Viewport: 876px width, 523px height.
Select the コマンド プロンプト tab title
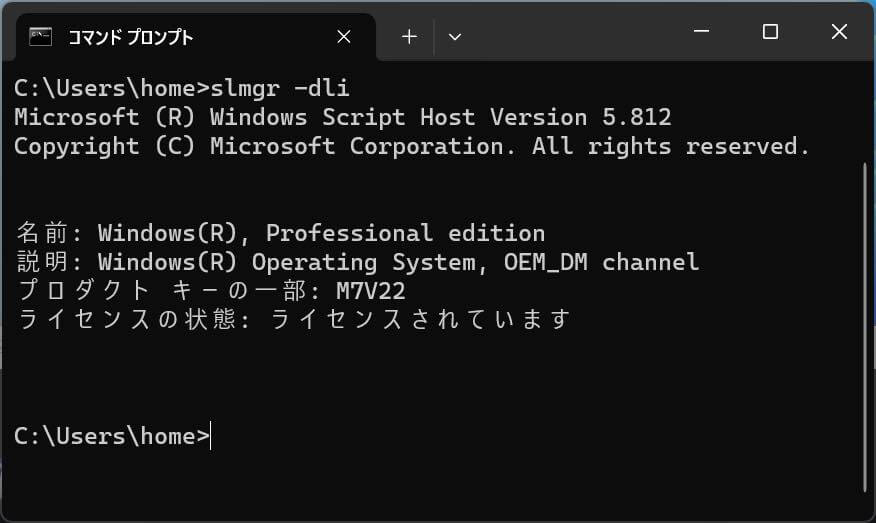[130, 37]
